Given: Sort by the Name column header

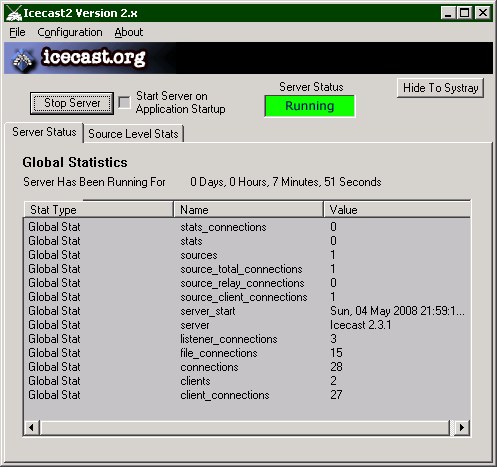Looking at the screenshot, I should 248,210.
